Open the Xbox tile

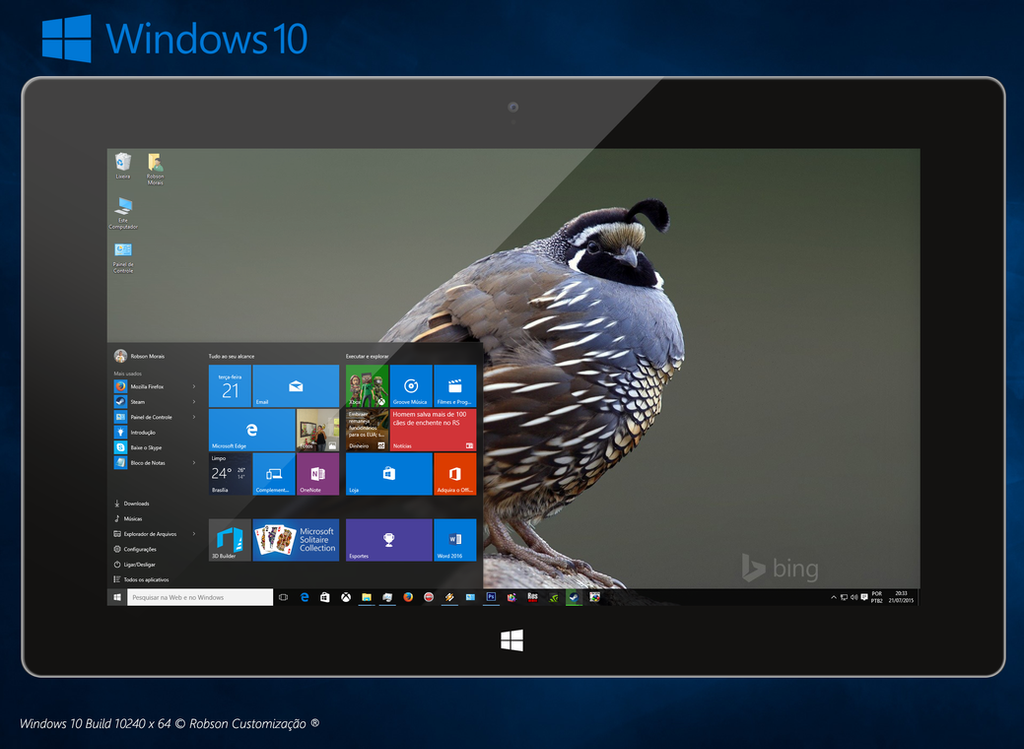367,386
